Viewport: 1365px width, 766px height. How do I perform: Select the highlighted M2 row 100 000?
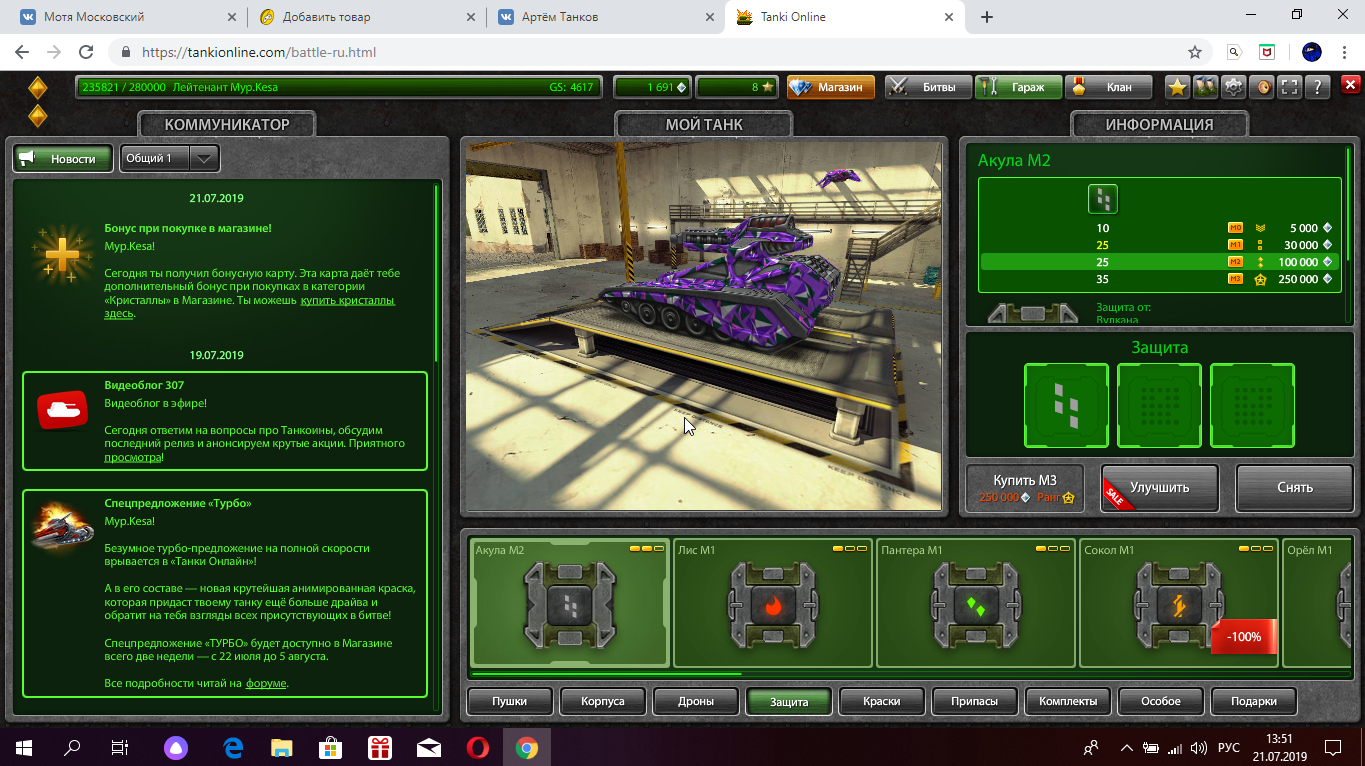pos(1160,262)
